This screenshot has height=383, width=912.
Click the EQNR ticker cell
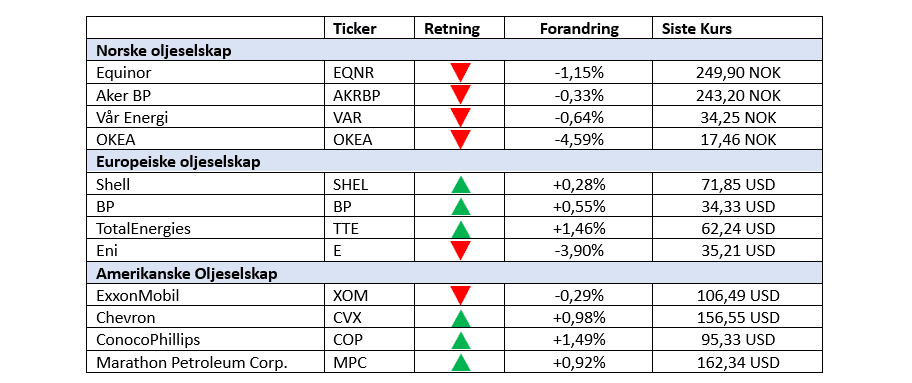pos(369,73)
